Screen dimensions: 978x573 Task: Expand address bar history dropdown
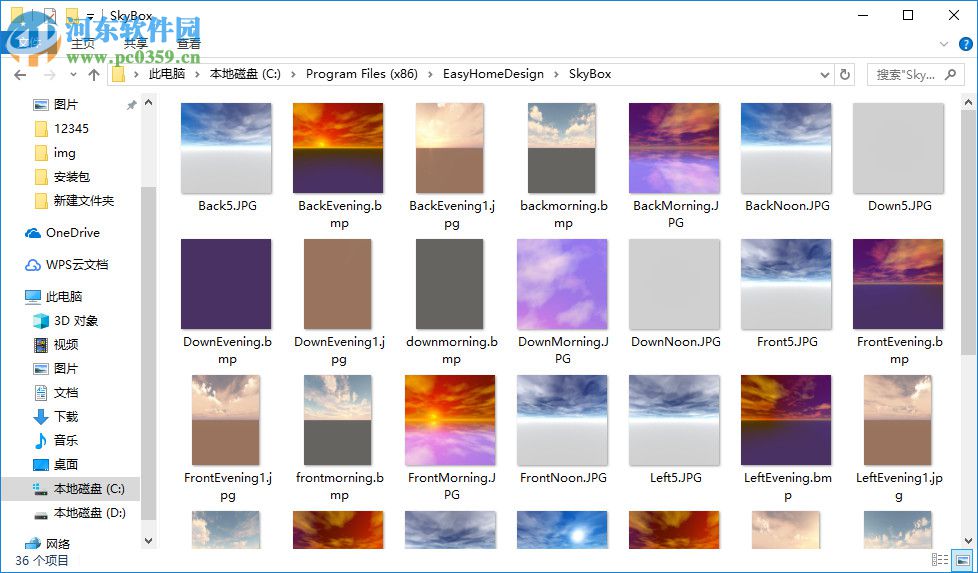825,75
